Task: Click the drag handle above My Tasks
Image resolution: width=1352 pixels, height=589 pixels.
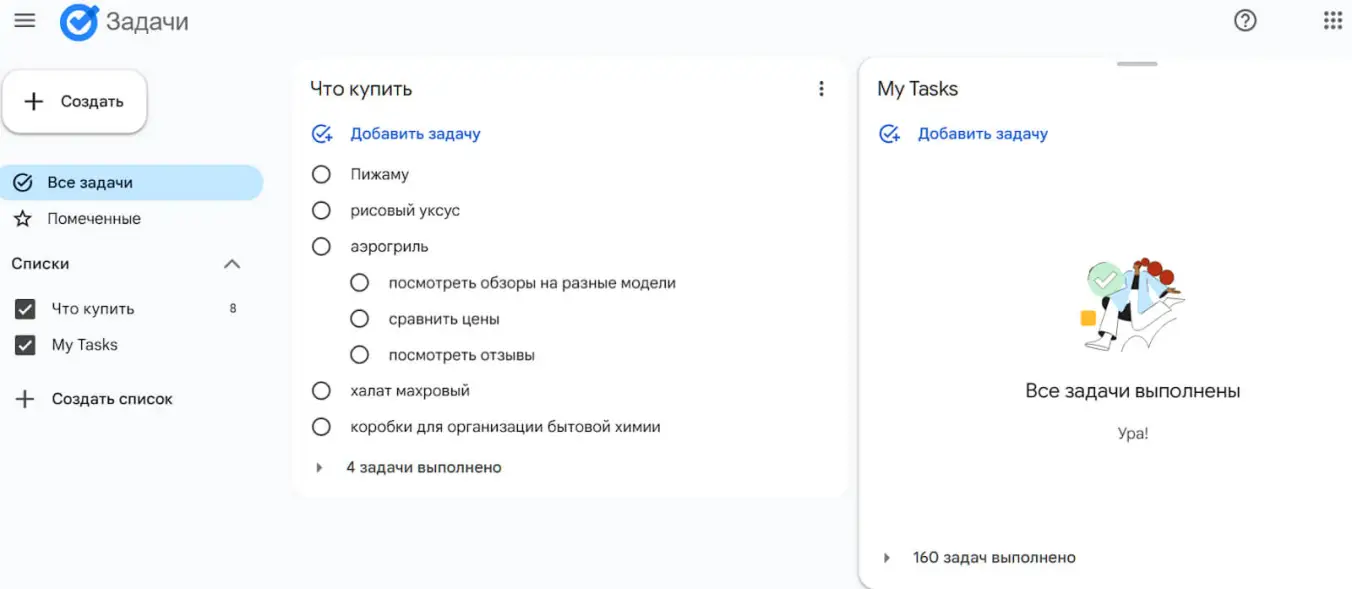Action: (x=1137, y=64)
